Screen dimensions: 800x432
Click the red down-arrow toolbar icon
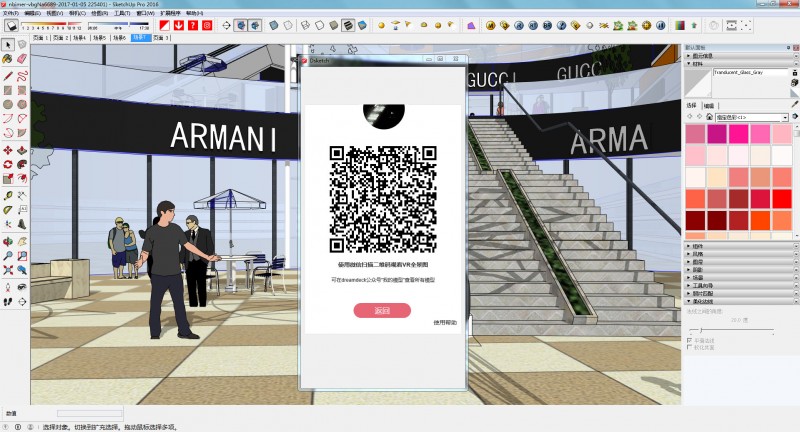179,25
